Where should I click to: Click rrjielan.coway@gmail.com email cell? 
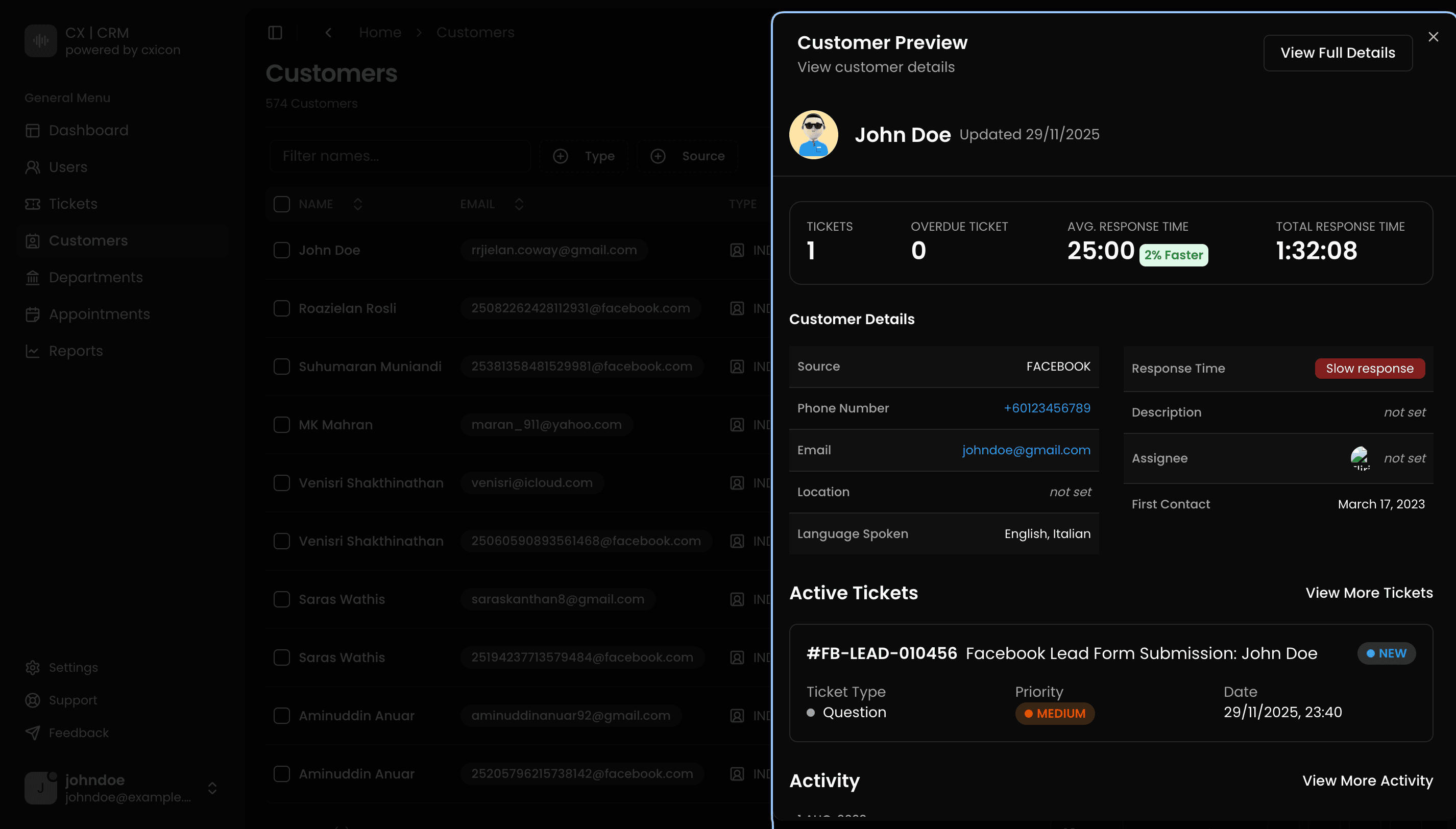pyautogui.click(x=554, y=250)
